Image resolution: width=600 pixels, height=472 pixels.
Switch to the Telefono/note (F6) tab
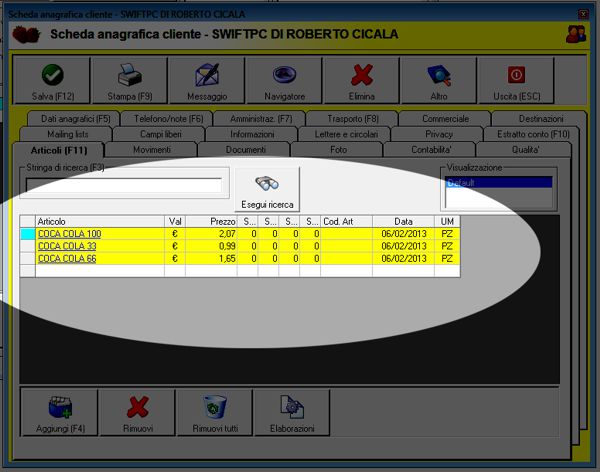click(168, 119)
